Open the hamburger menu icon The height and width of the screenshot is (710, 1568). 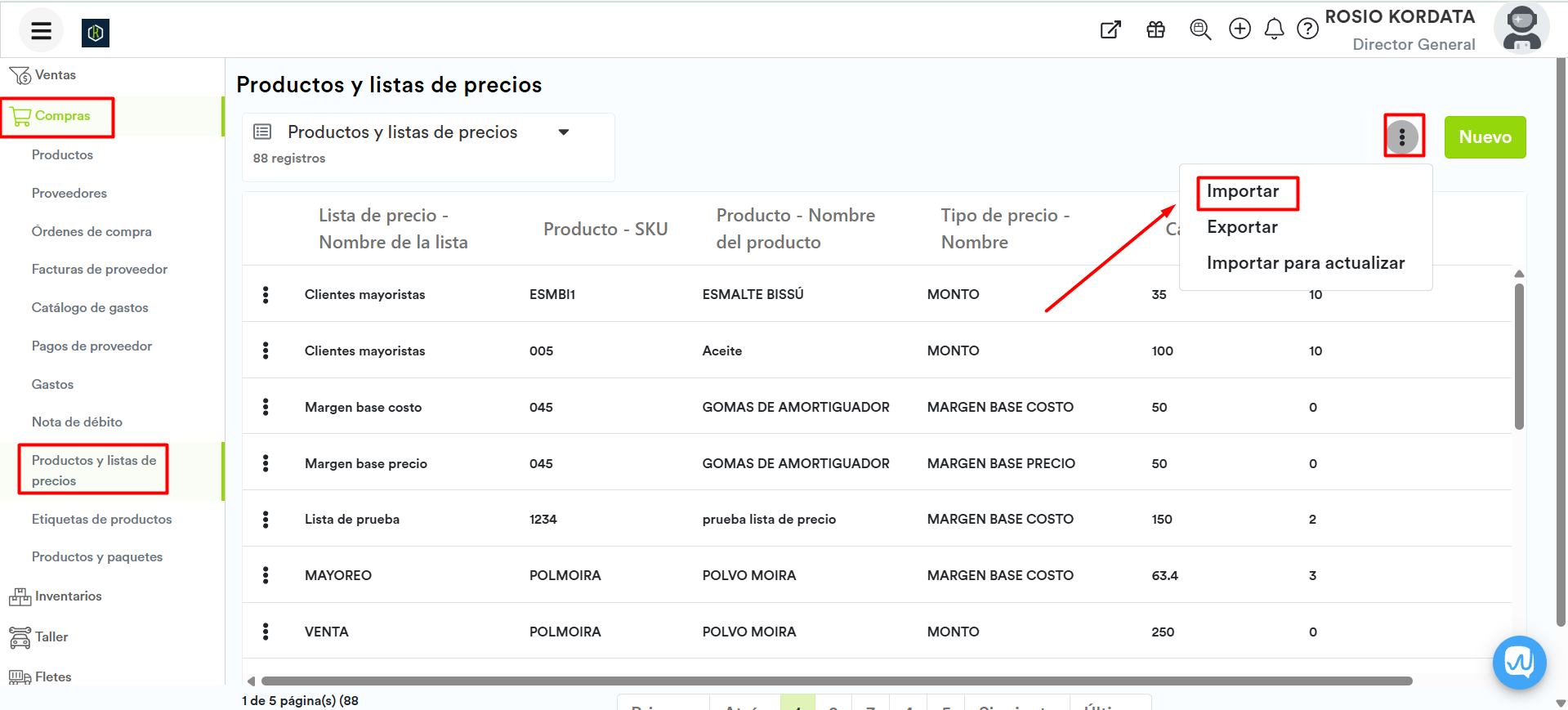click(x=41, y=31)
